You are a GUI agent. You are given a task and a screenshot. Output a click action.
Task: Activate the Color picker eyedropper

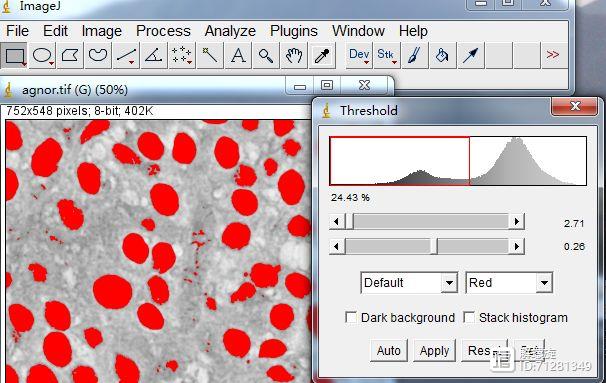(x=322, y=56)
